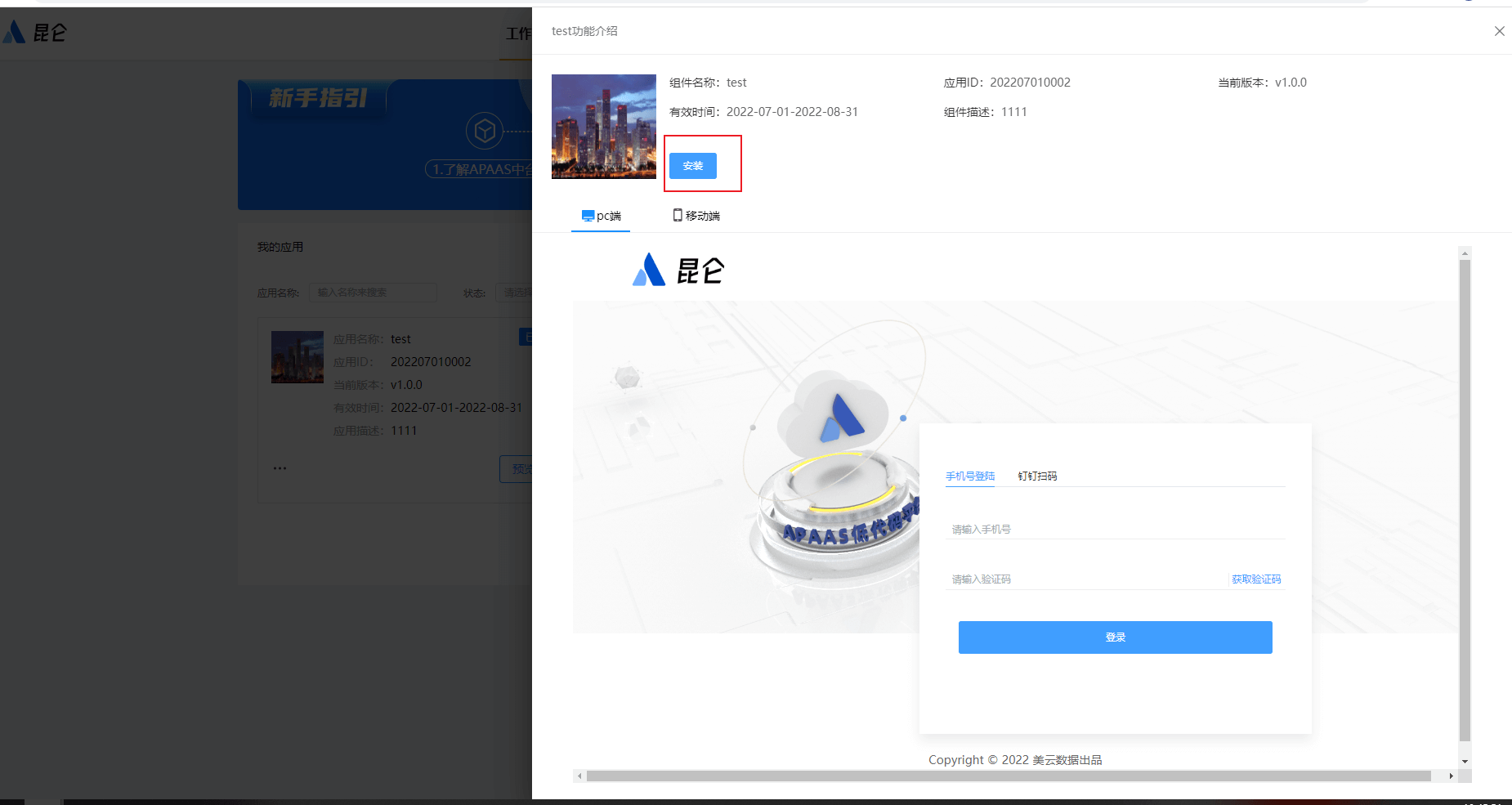This screenshot has height=805, width=1512.
Task: Click the 昆仑 logo in page header
Action: pos(34,32)
